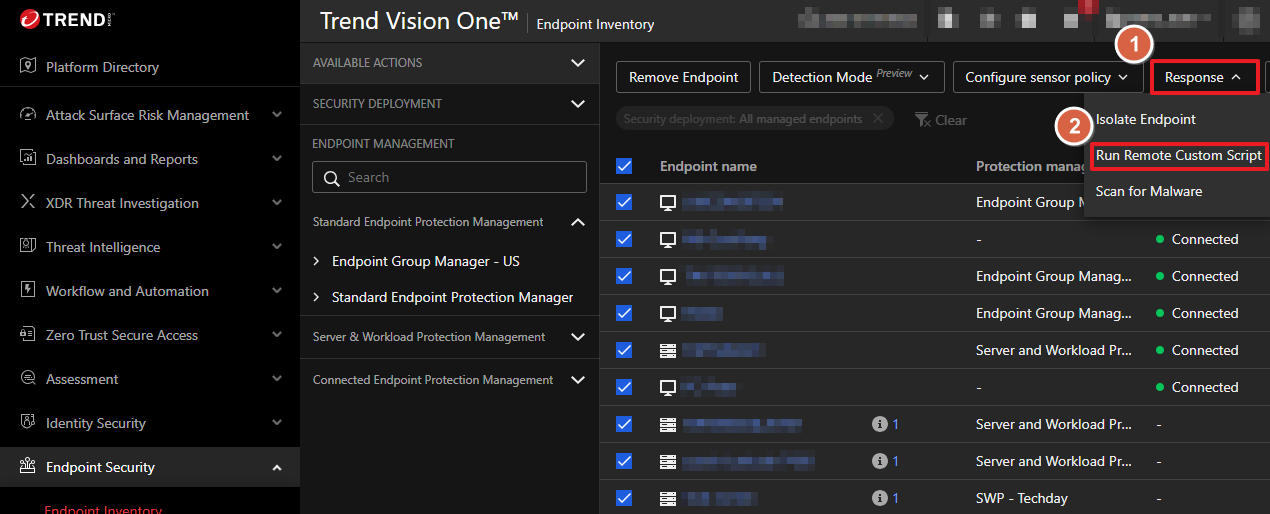
Task: Open Platform Directory from sidebar icon
Action: 28,67
